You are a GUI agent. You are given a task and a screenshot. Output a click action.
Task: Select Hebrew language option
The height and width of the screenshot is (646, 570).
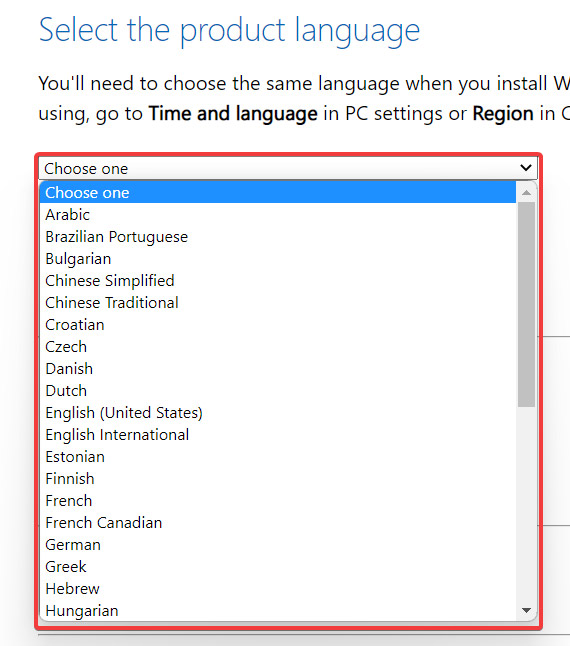(278, 589)
